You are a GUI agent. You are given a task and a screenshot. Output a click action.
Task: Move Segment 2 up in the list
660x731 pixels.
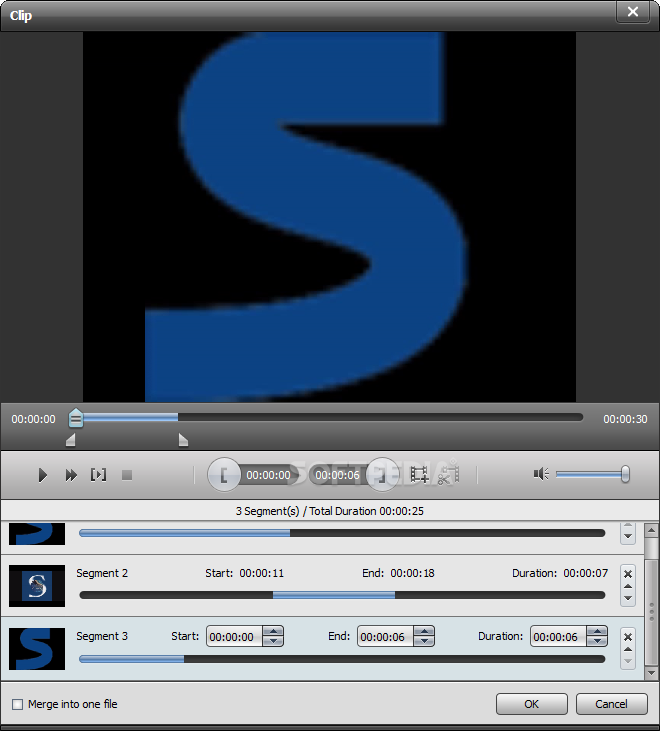(628, 586)
